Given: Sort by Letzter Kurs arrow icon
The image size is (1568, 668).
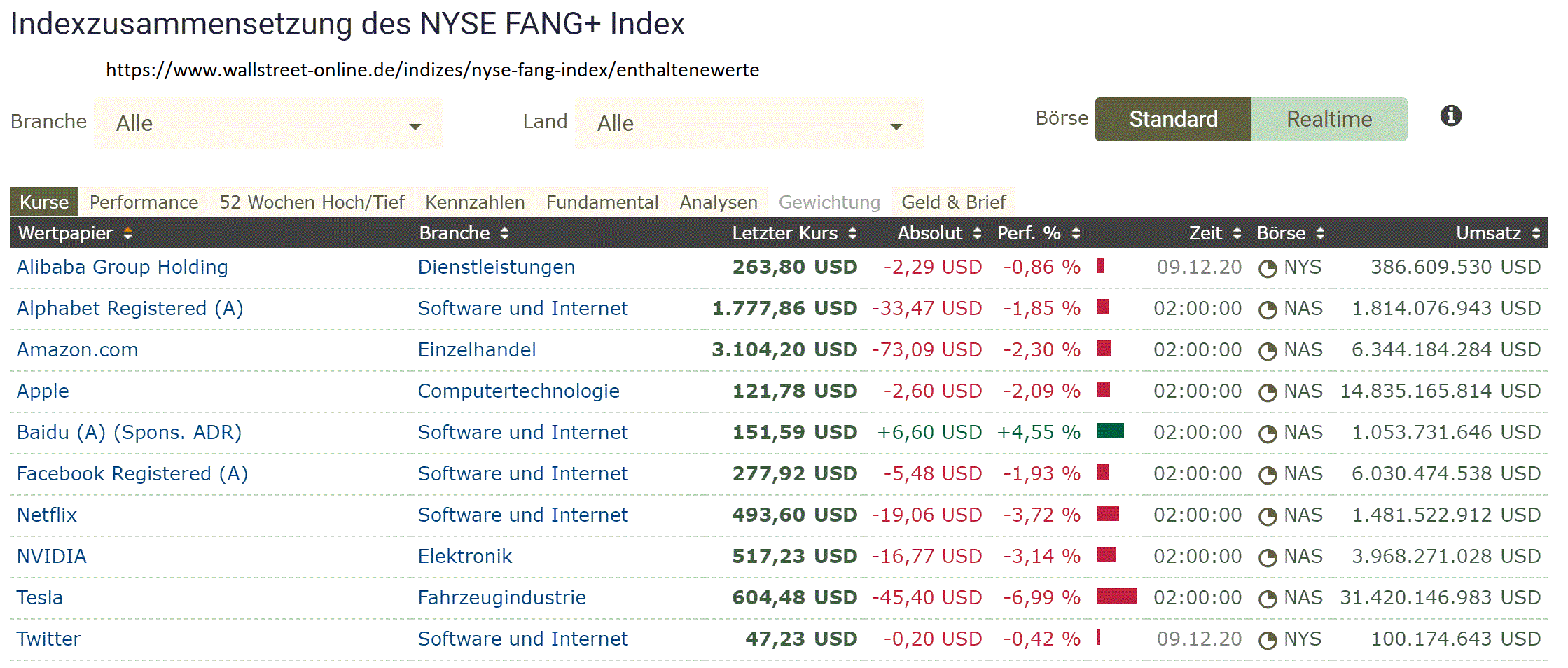Looking at the screenshot, I should tap(852, 234).
